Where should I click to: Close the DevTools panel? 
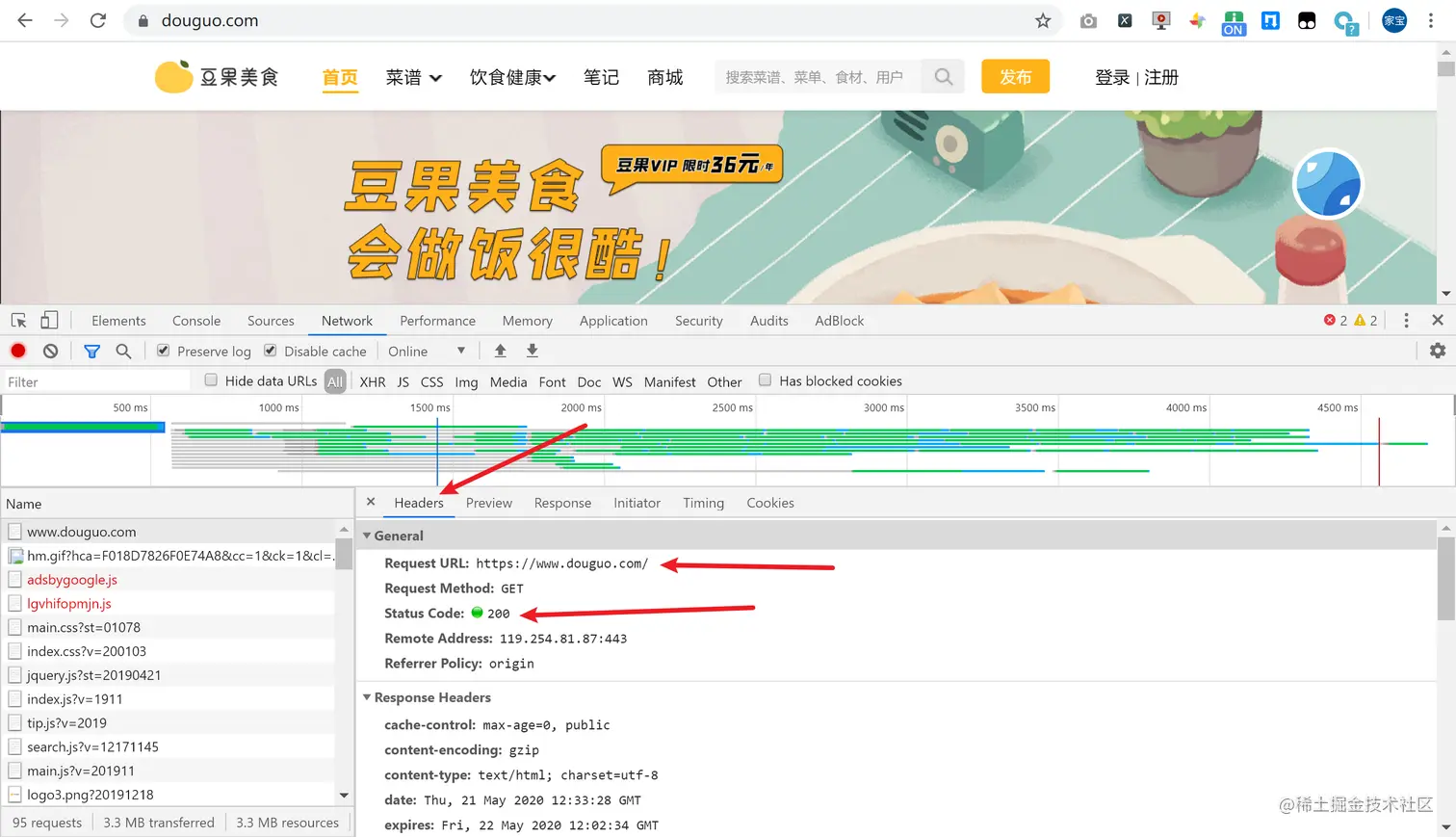[x=1438, y=320]
